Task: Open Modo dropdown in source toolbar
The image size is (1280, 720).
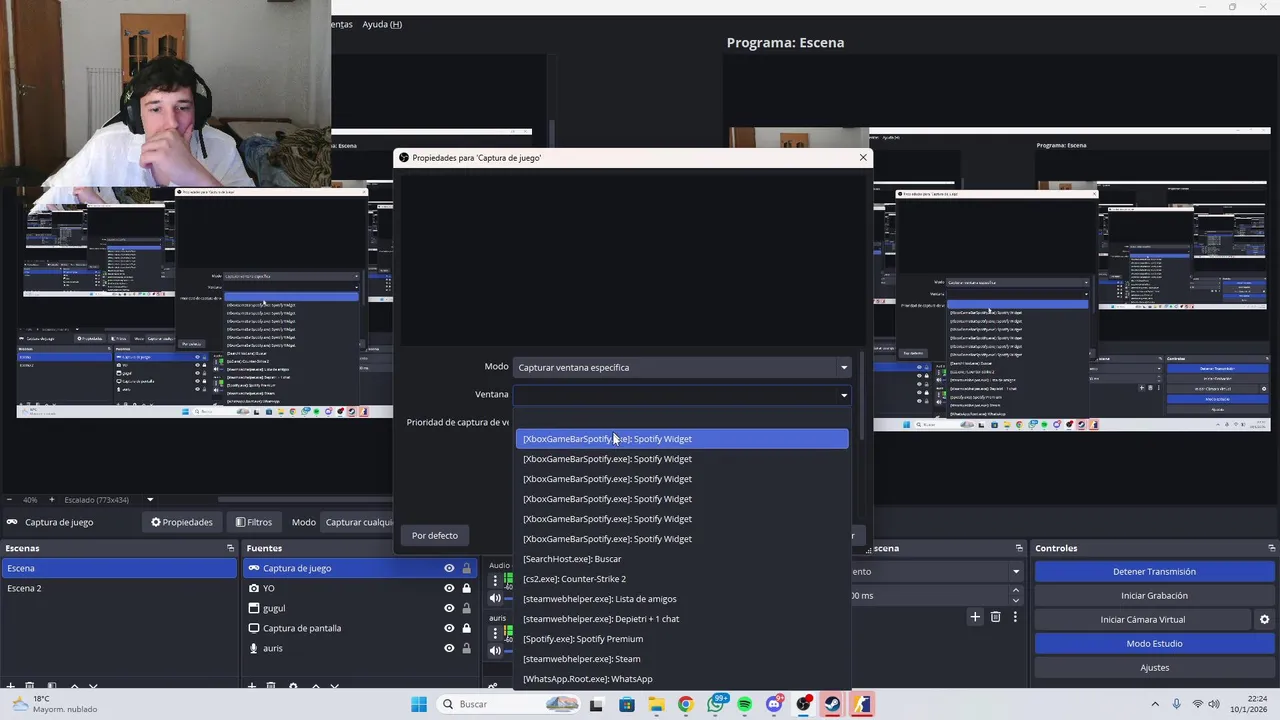Action: click(355, 522)
